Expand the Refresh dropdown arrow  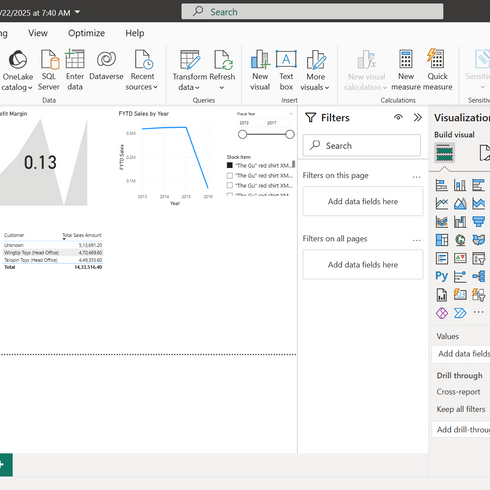click(x=222, y=88)
